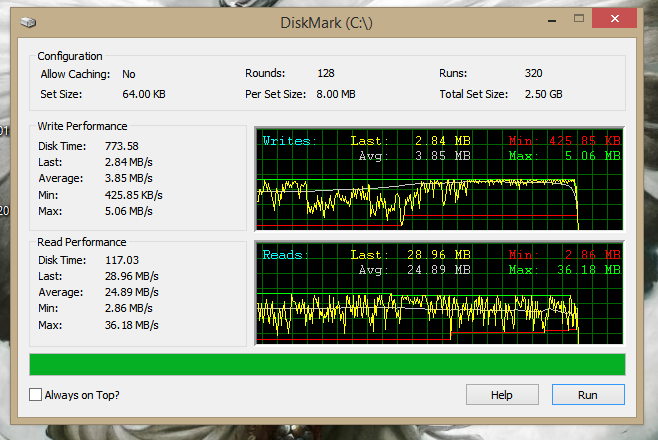Select the Allow Caching value 'No'
The height and width of the screenshot is (440, 658).
click(128, 74)
